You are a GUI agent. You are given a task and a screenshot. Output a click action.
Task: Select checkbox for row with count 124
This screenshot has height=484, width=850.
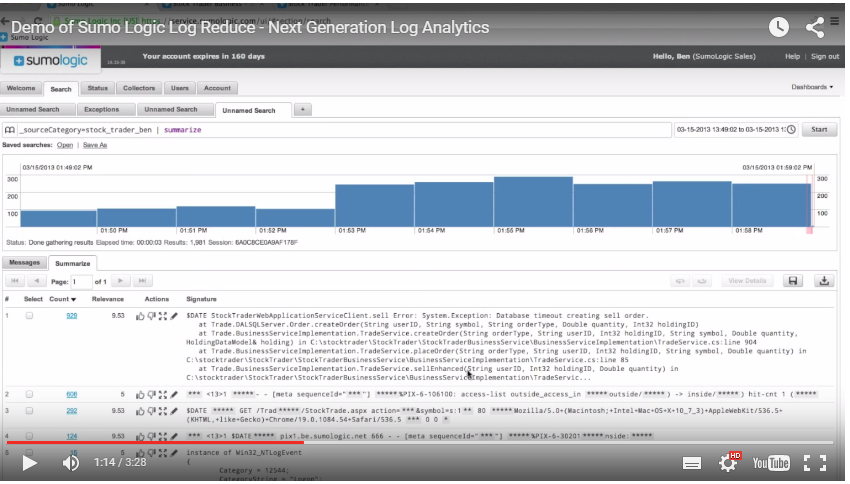point(29,436)
